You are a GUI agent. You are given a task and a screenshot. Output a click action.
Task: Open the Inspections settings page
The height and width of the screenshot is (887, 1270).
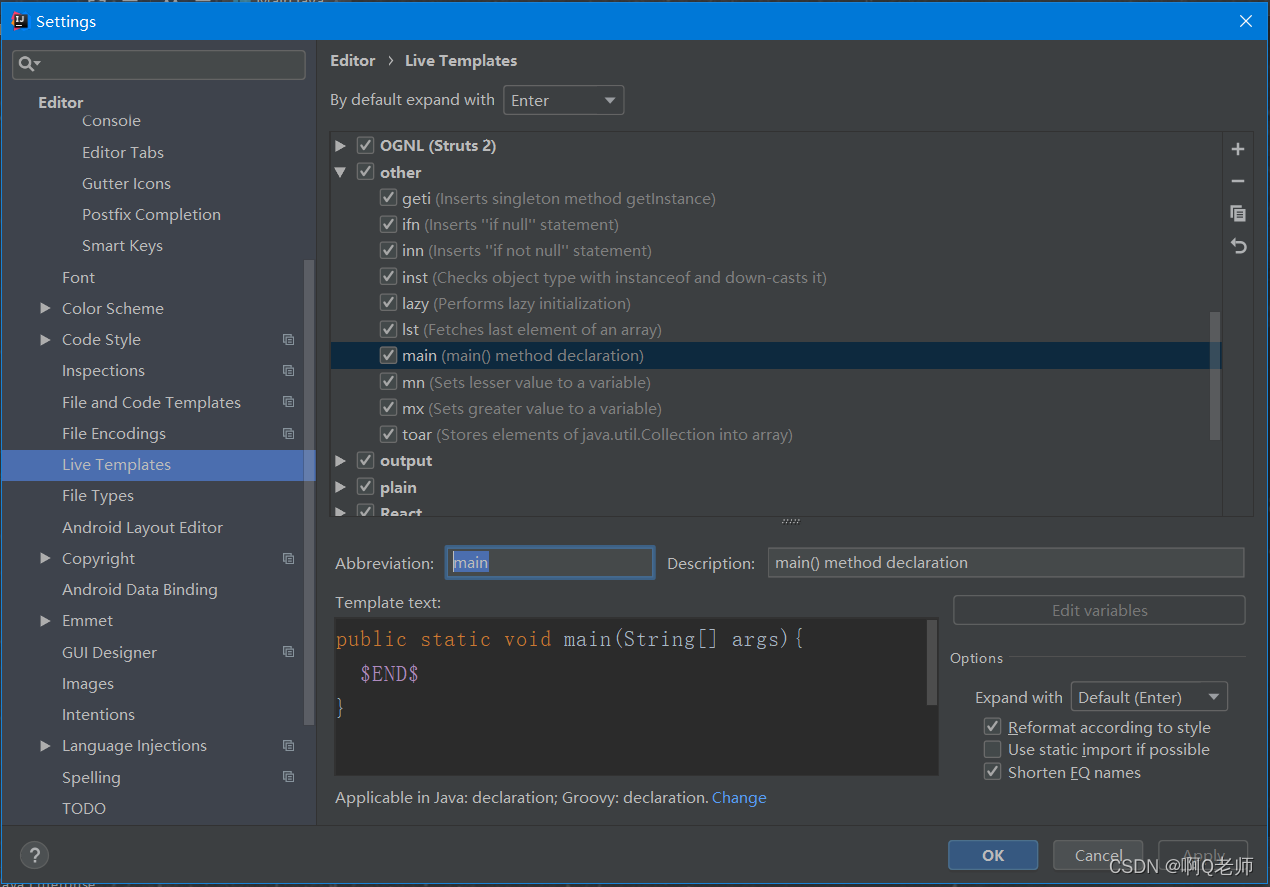103,371
